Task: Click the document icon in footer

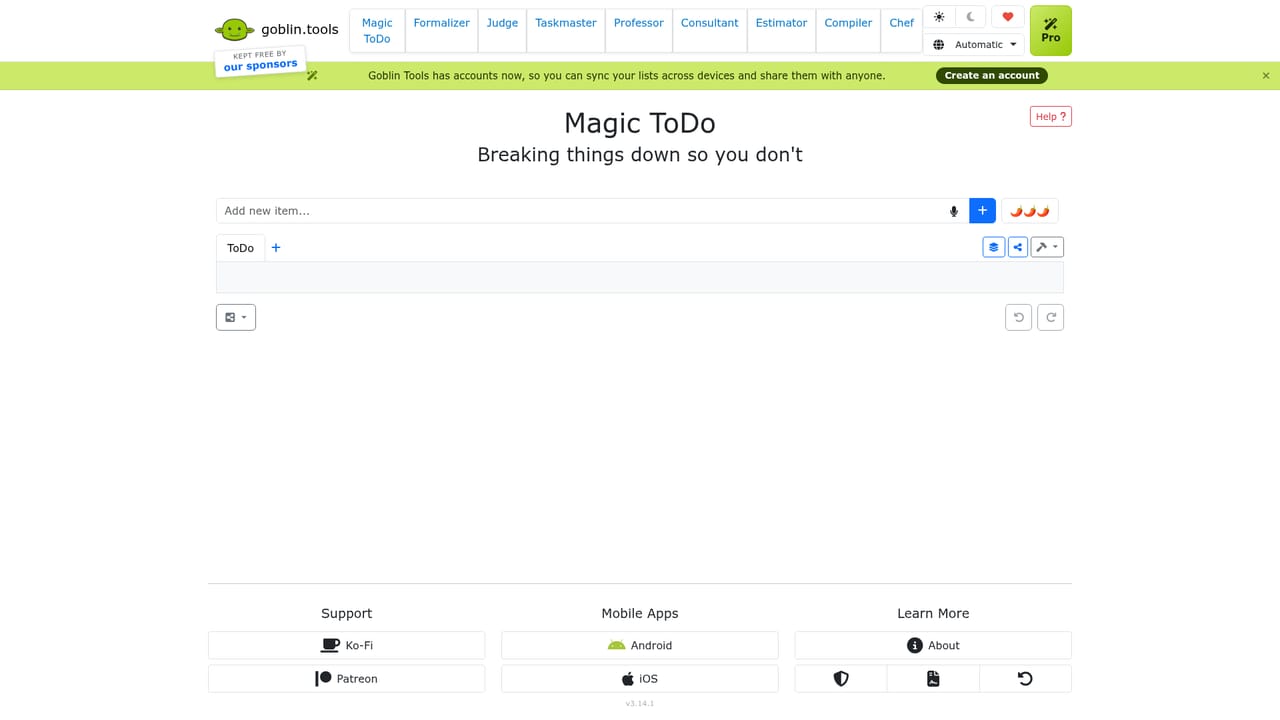Action: click(x=933, y=679)
